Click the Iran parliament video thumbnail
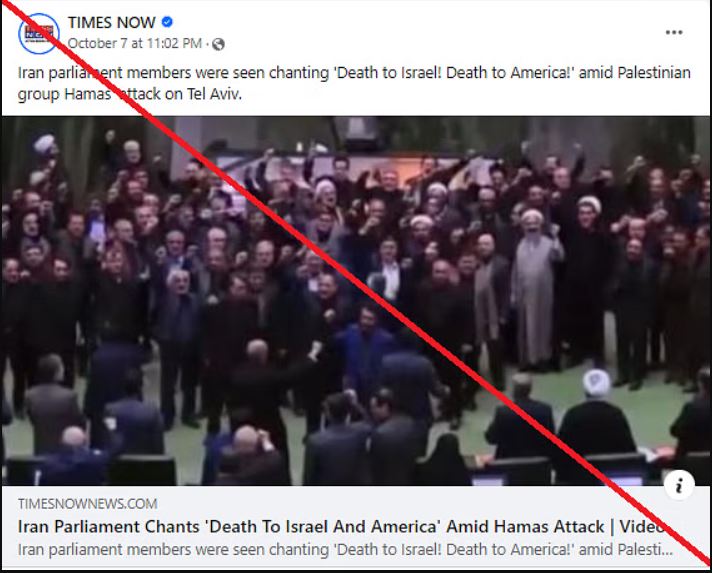This screenshot has width=712, height=573. pyautogui.click(x=356, y=301)
